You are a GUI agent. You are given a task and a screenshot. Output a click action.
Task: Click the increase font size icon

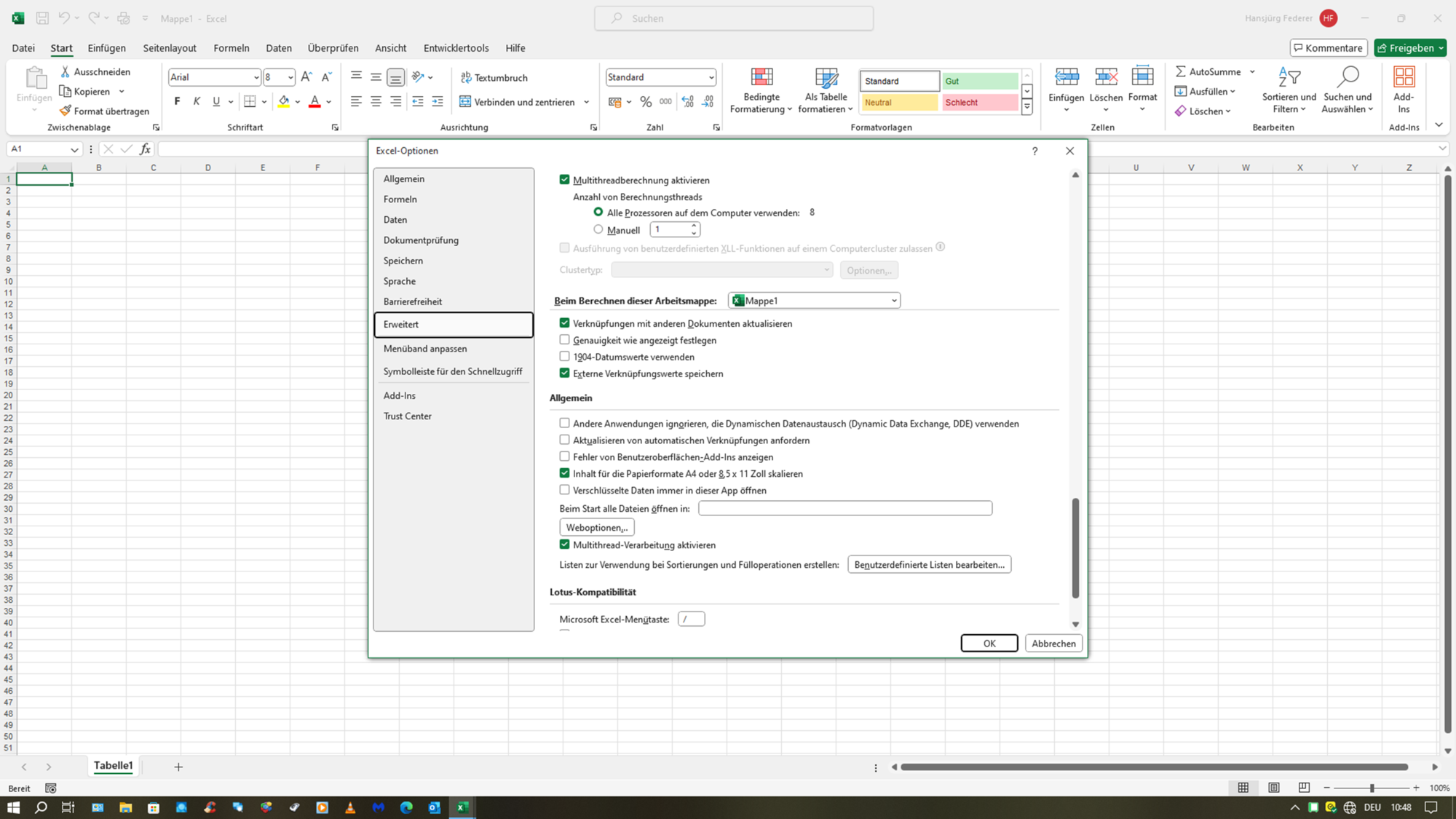coord(306,77)
